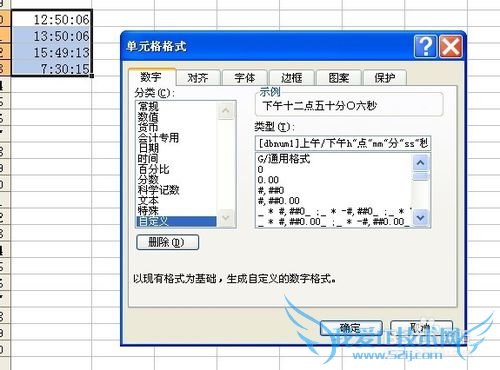Select cell containing 12:50:06
This screenshot has height=370, width=500.
point(52,19)
